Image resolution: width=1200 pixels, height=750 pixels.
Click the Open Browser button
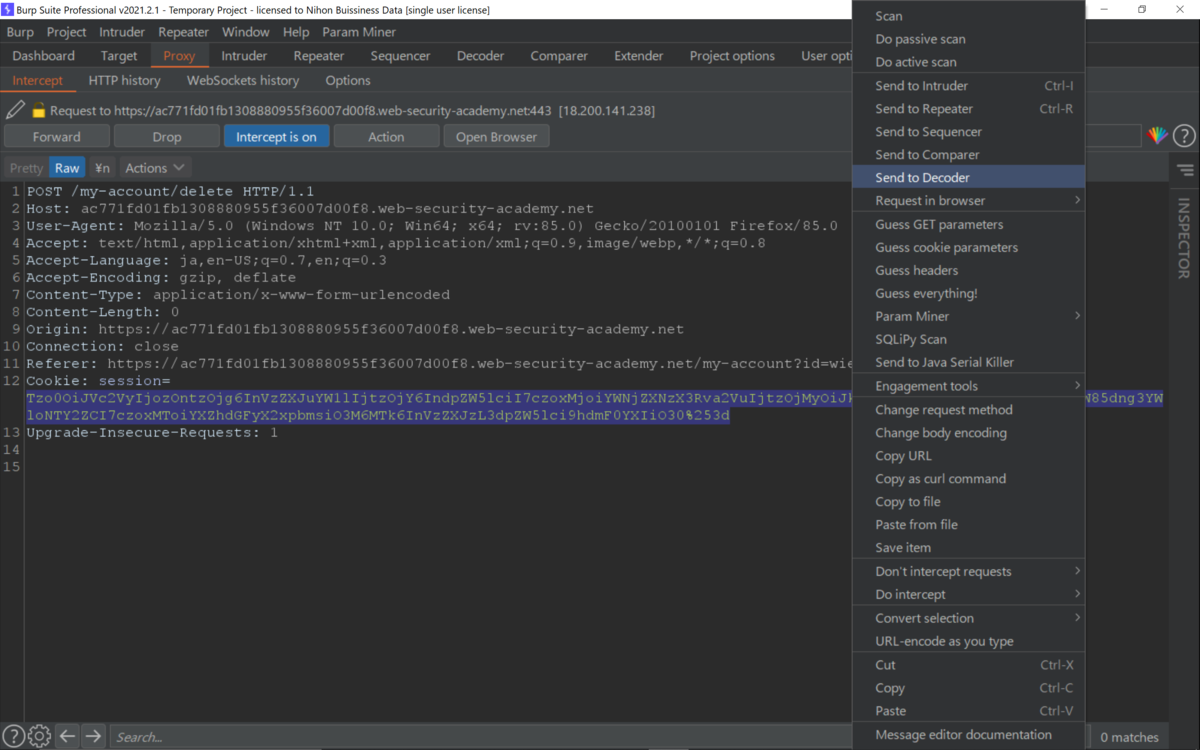[x=496, y=136]
